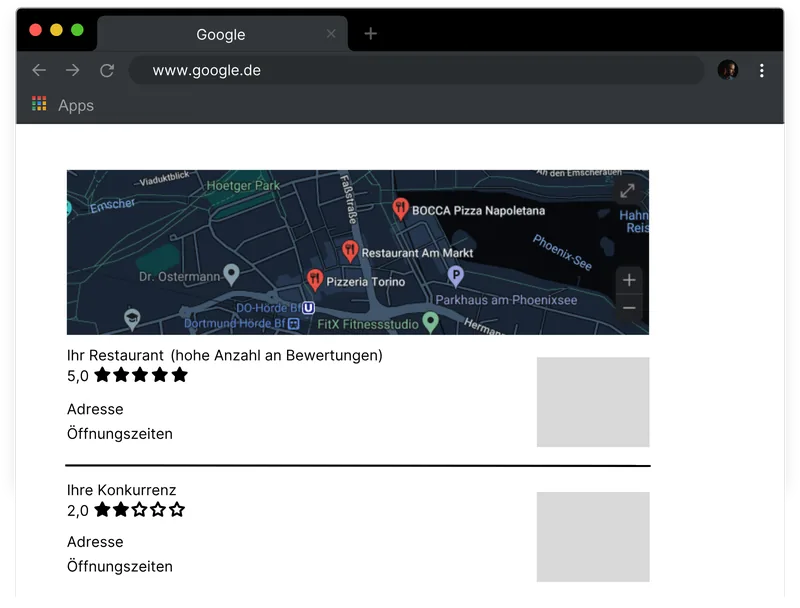Click the BOCCA Pizza Napoletana map label
Screen dimensions: 800x608
coord(479,211)
